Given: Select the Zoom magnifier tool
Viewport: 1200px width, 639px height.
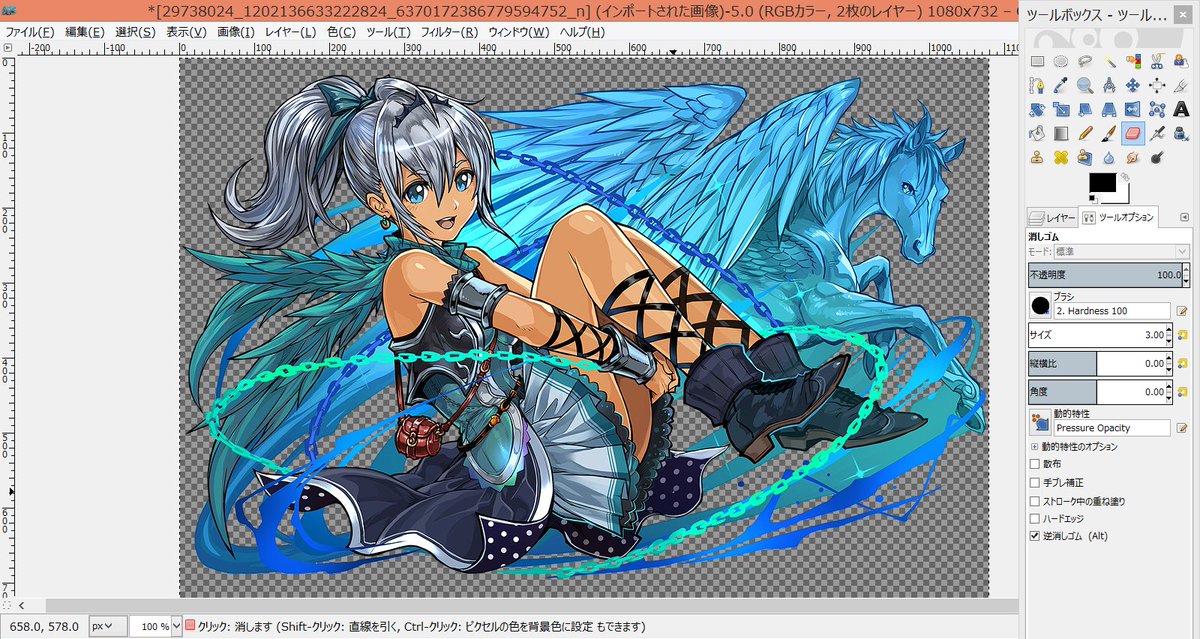Looking at the screenshot, I should click(1085, 85).
